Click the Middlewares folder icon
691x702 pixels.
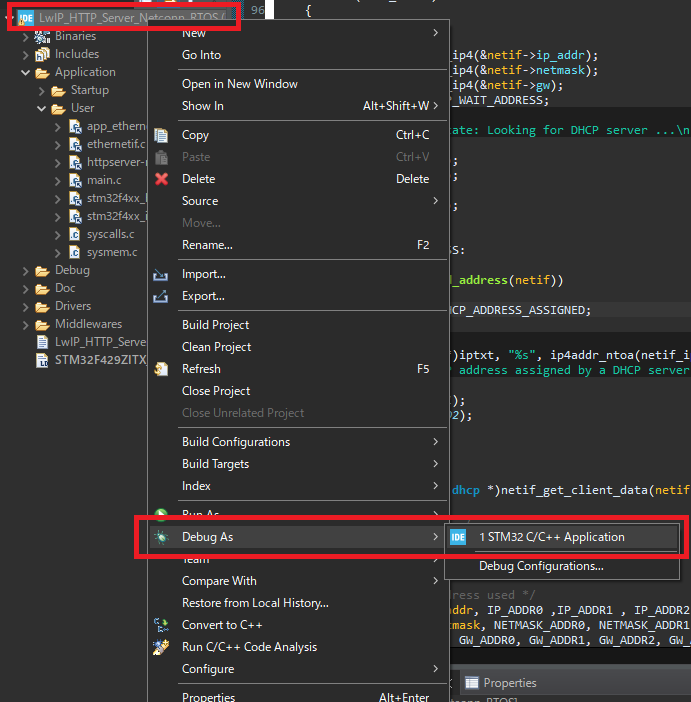pyautogui.click(x=42, y=325)
